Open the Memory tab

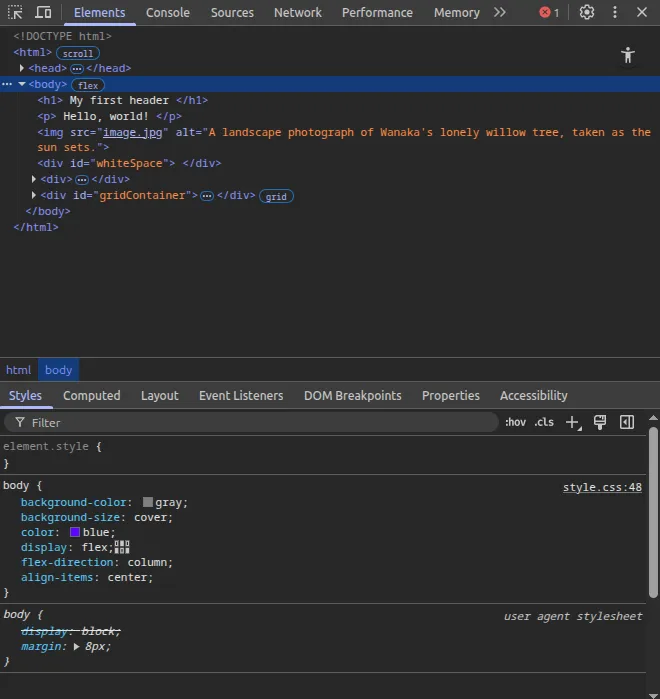click(x=457, y=12)
